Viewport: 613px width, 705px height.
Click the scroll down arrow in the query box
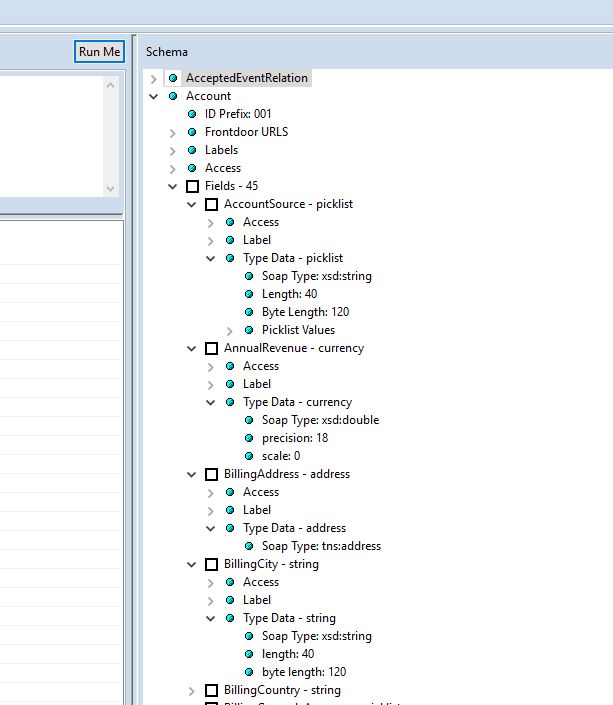111,187
